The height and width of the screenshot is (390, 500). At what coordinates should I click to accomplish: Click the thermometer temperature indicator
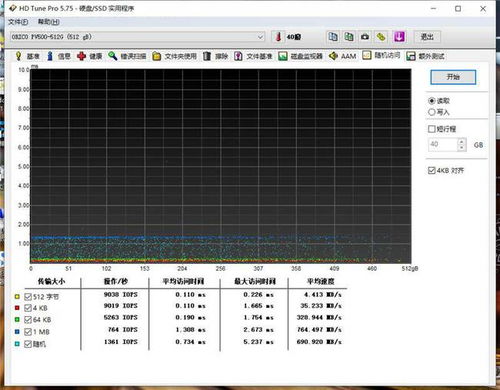tap(278, 37)
